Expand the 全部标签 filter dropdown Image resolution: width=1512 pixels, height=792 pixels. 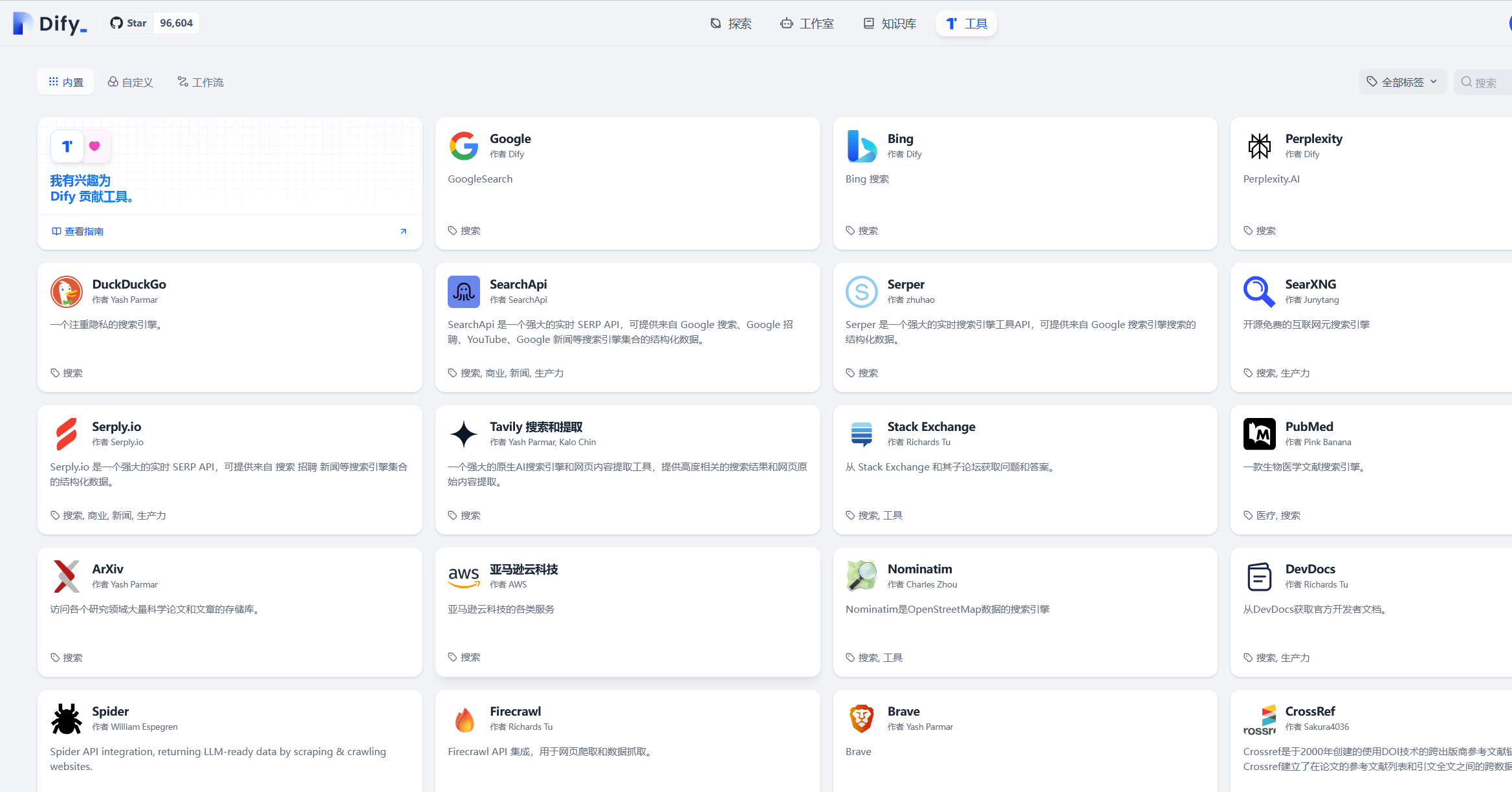[x=1402, y=82]
